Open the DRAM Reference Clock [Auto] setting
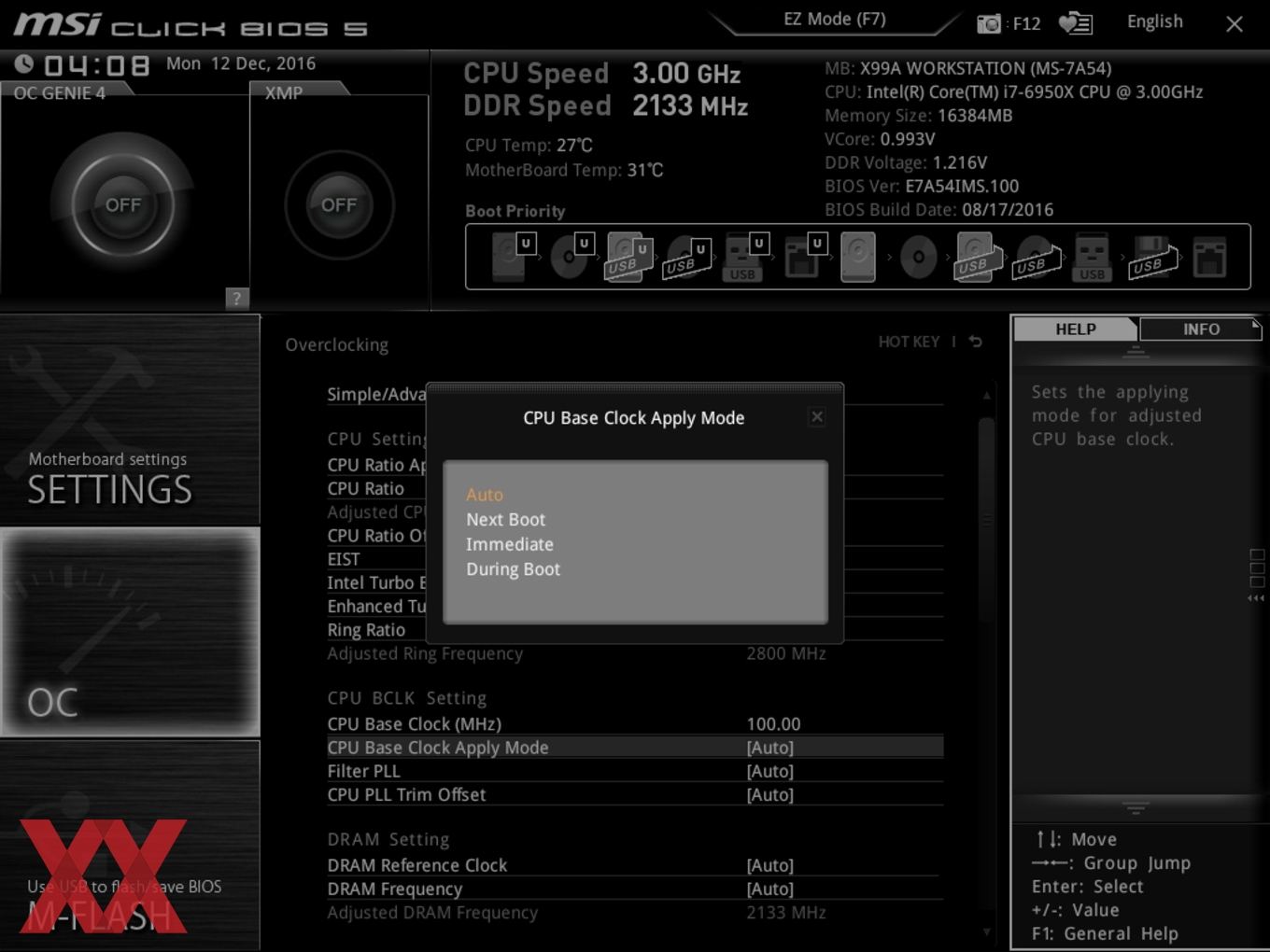 point(635,865)
